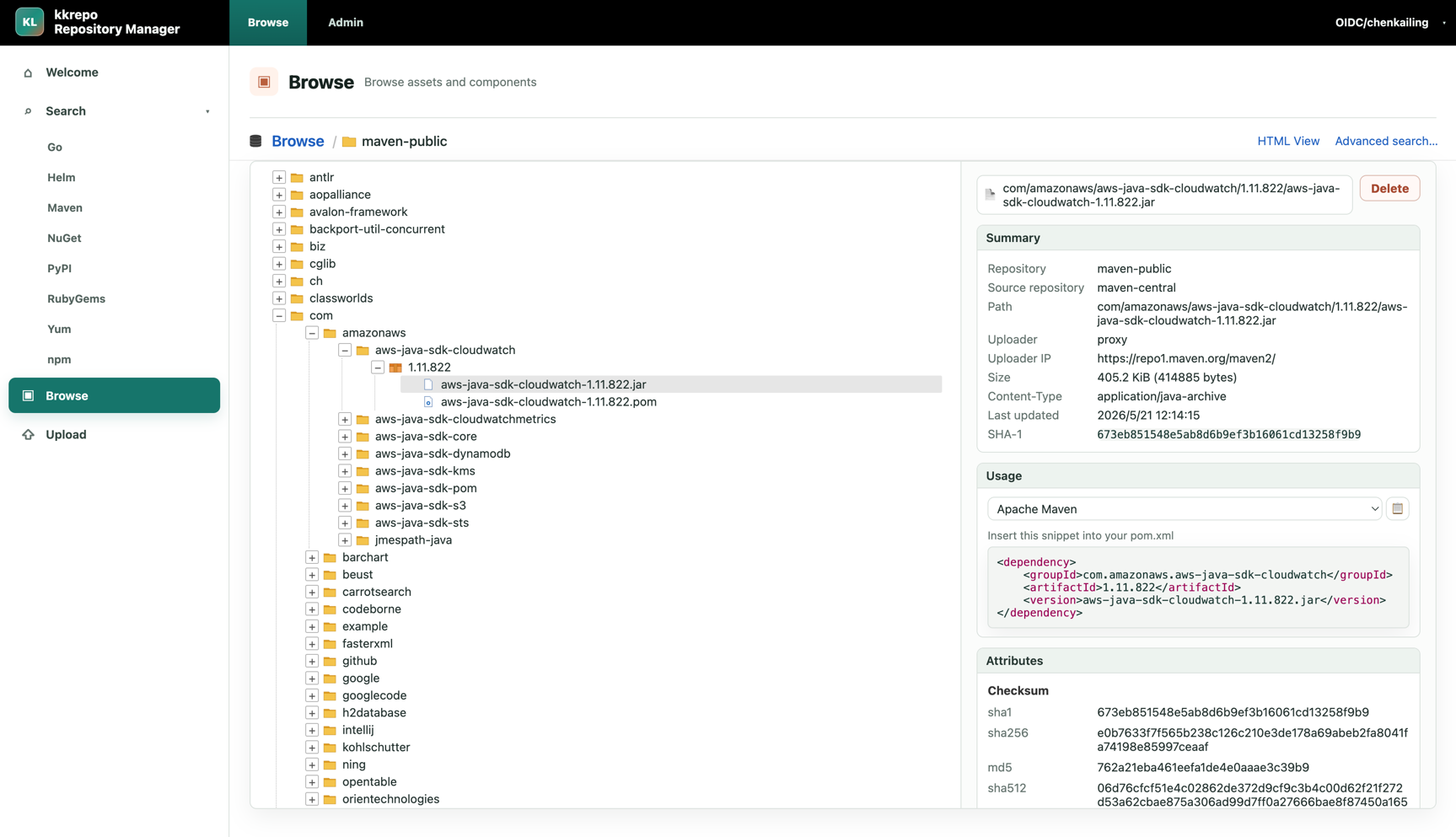
Task: Copy the usage snippet to clipboard
Action: 1398,508
